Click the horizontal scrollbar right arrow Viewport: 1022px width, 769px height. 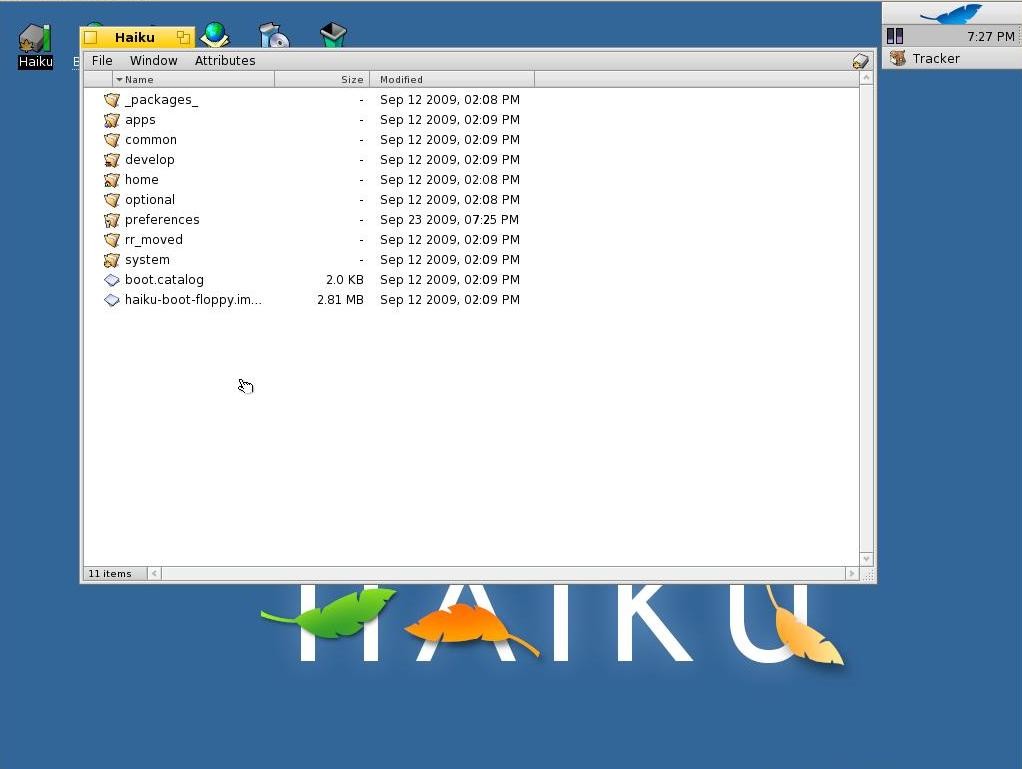point(852,573)
